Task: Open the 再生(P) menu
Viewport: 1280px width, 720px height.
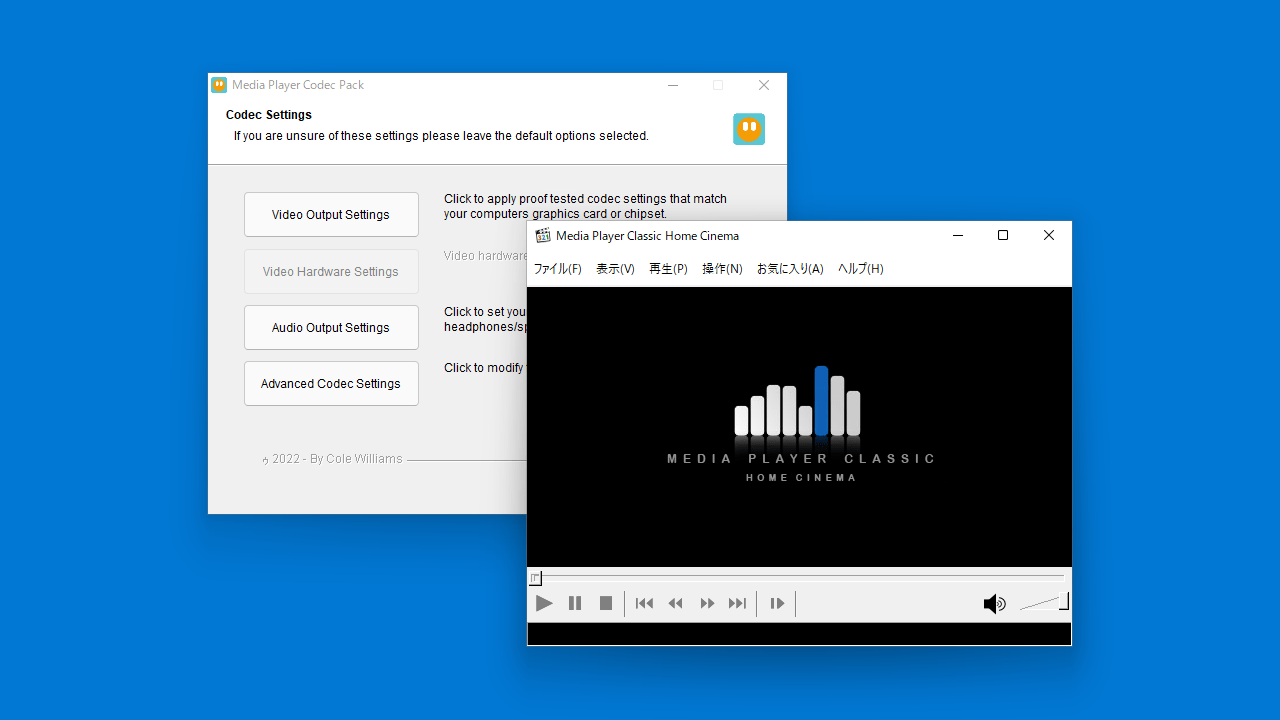Action: pyautogui.click(x=668, y=269)
